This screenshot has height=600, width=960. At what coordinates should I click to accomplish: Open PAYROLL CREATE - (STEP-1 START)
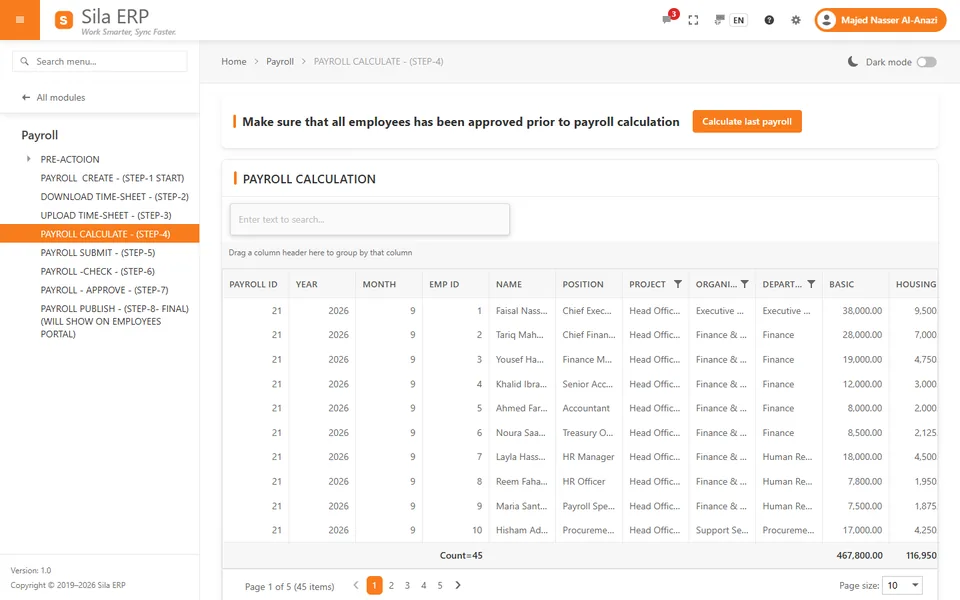pyautogui.click(x=112, y=178)
